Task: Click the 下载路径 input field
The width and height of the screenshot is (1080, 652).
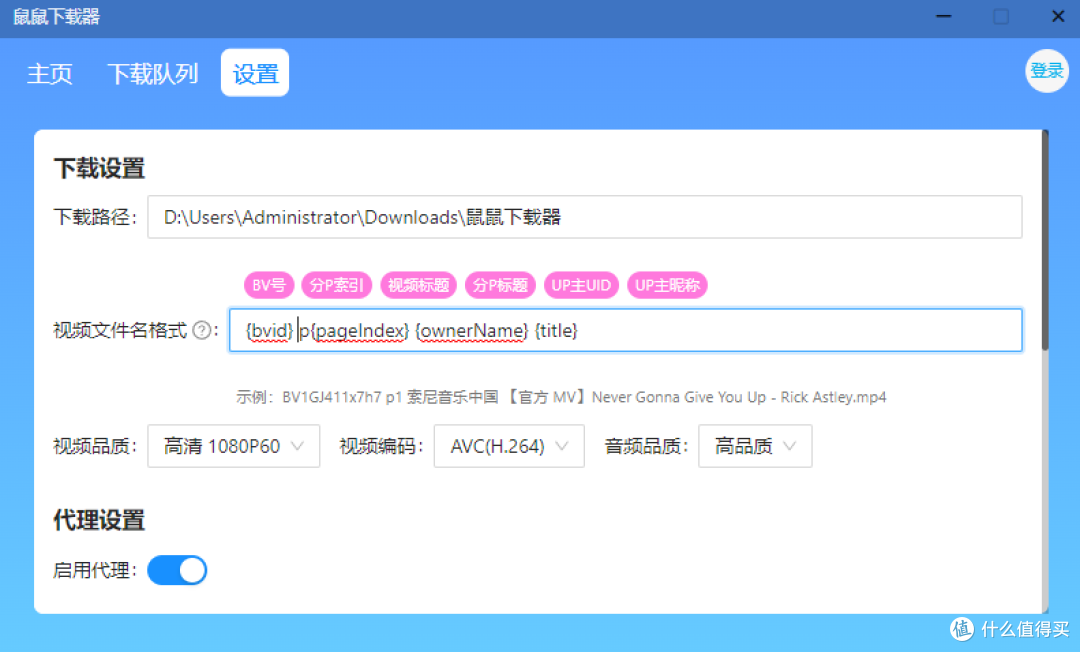Action: [x=584, y=218]
